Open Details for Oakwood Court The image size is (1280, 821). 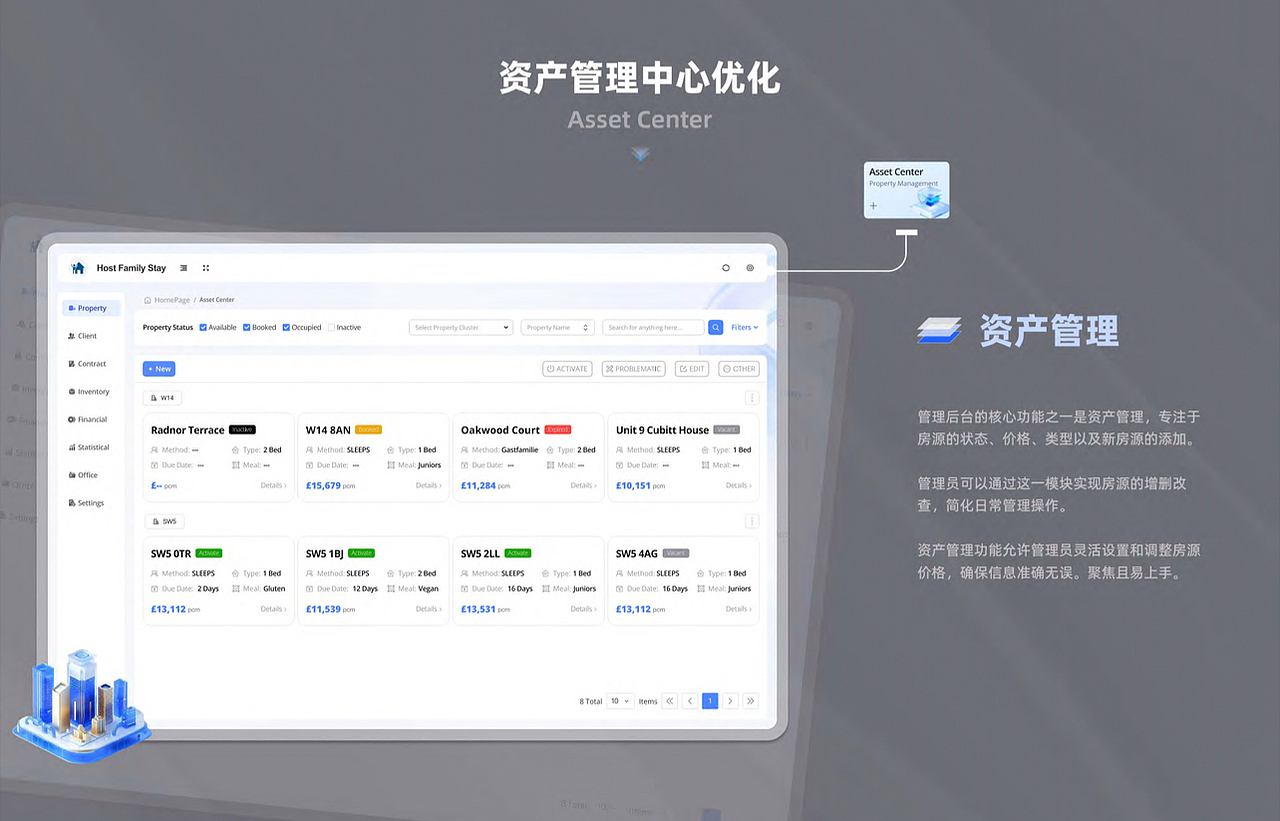pyautogui.click(x=583, y=484)
